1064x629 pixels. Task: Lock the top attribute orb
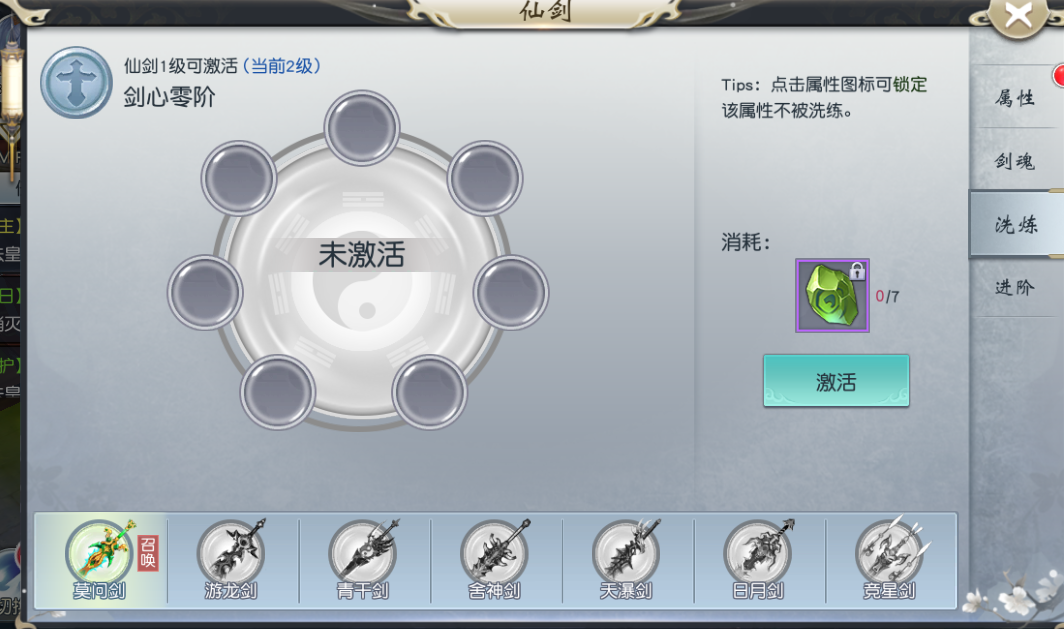click(362, 128)
